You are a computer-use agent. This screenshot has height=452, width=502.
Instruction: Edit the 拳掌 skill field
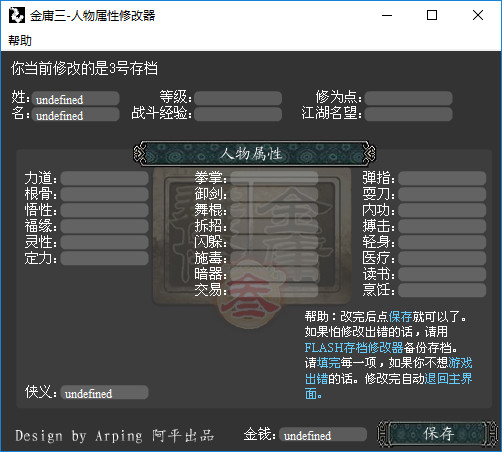[274, 178]
